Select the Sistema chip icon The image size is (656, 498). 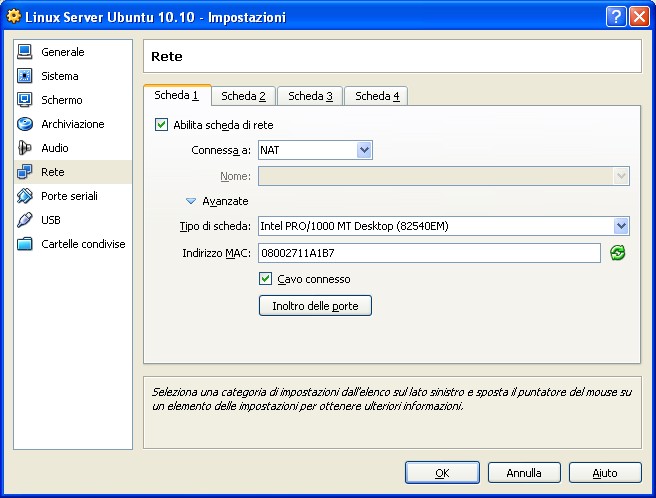click(25, 76)
